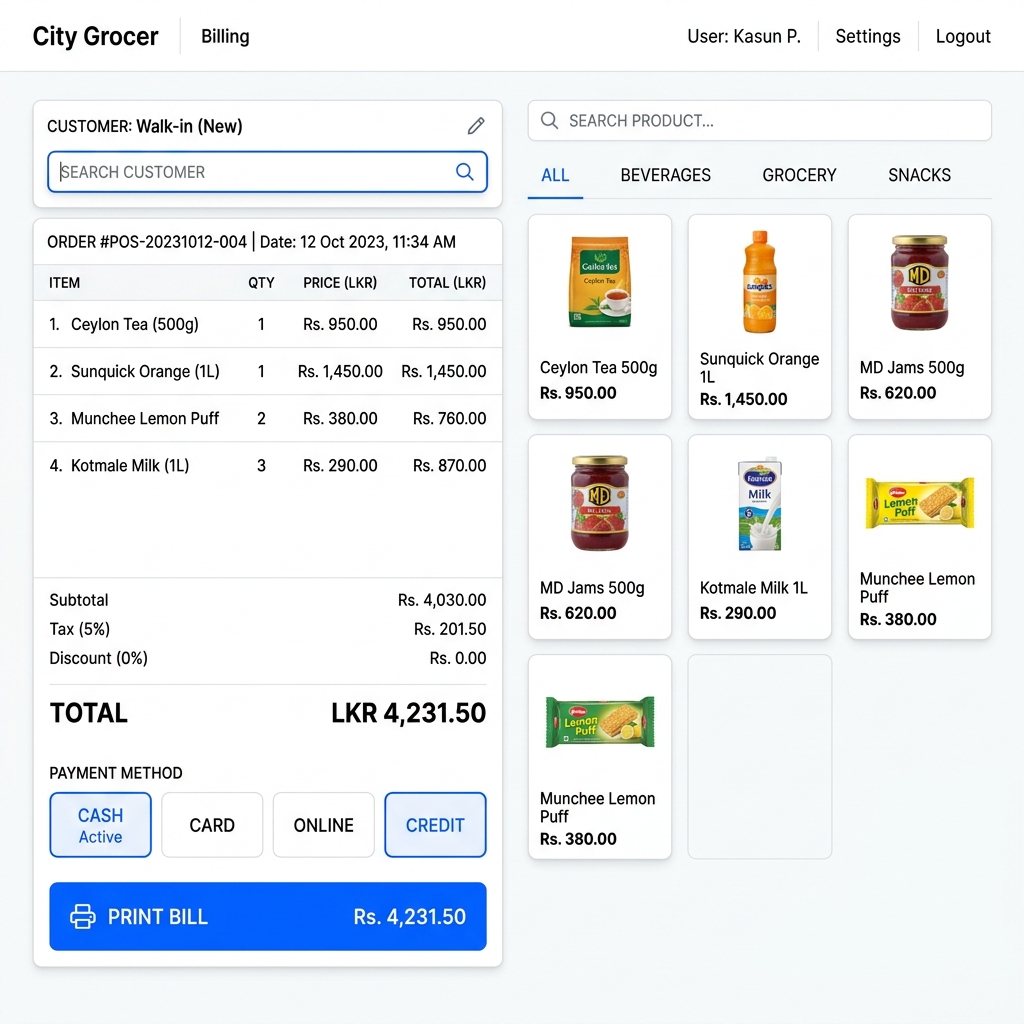Switch to the ALL products tab
The height and width of the screenshot is (1024, 1024).
point(555,175)
